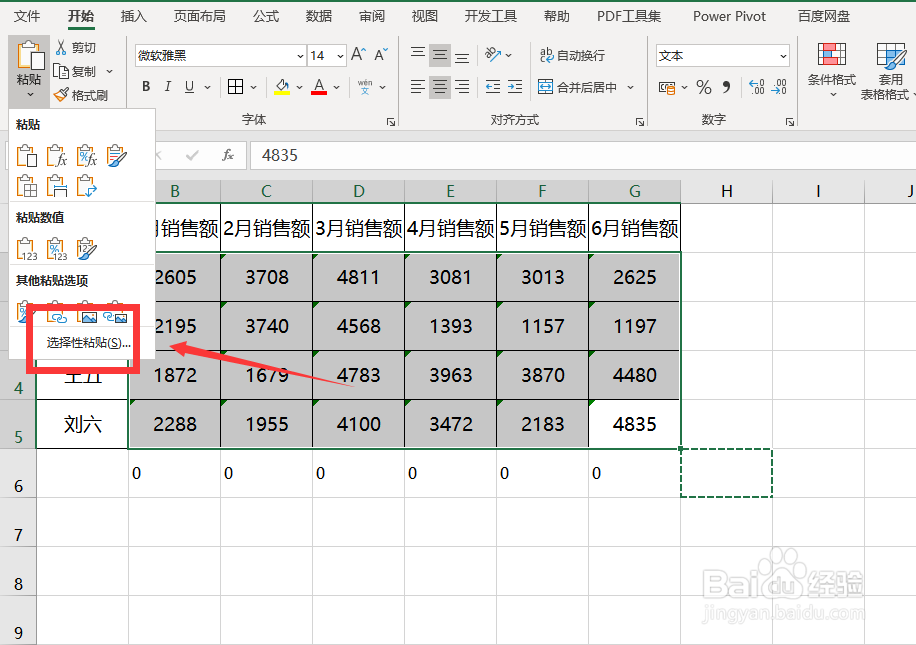Decrease font size with the small A

point(381,55)
